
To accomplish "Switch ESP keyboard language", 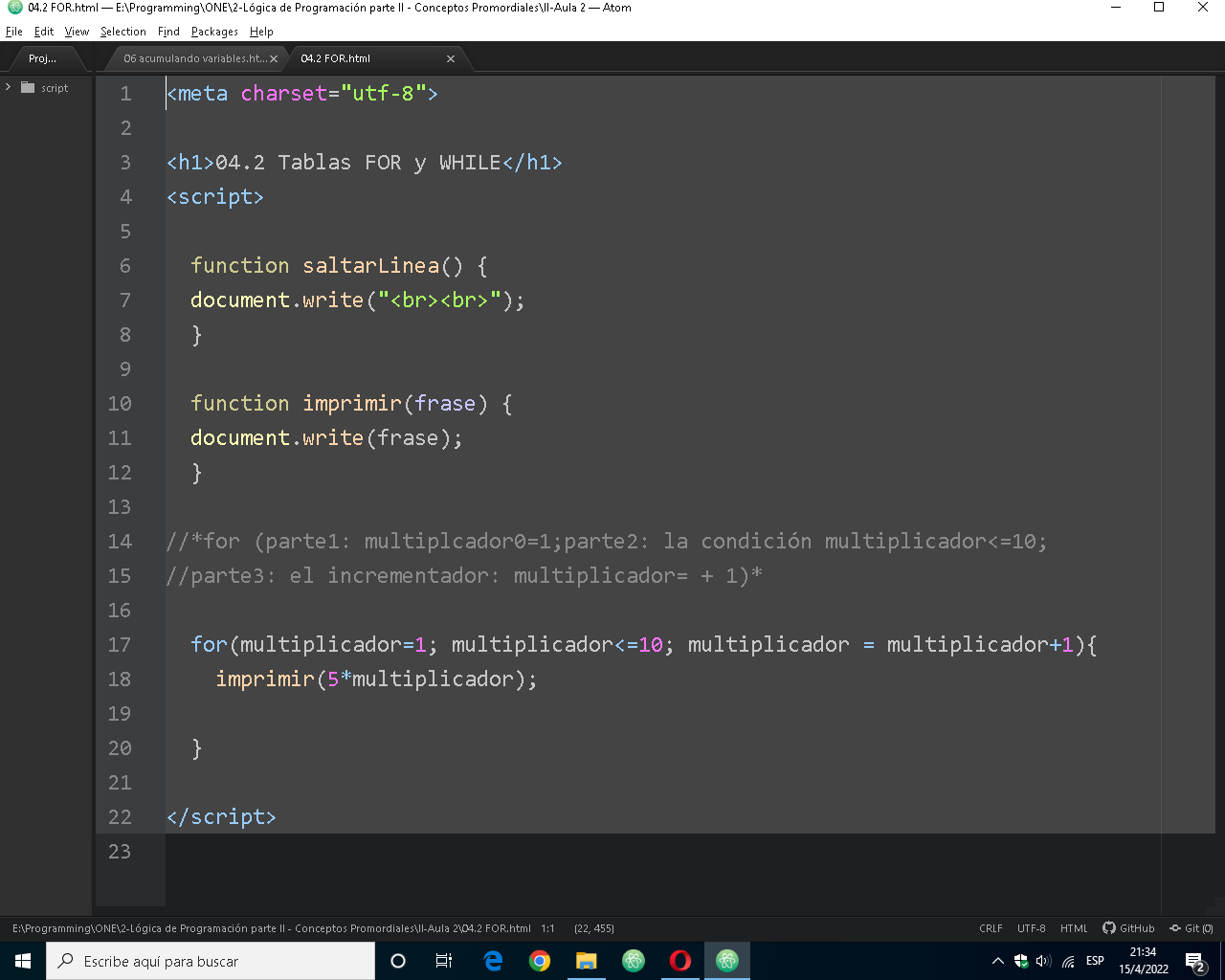I will pyautogui.click(x=1095, y=961).
